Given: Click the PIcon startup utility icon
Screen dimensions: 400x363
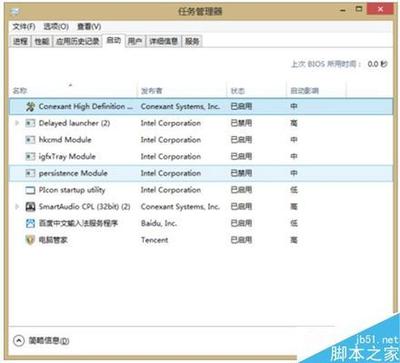Looking at the screenshot, I should point(30,190).
